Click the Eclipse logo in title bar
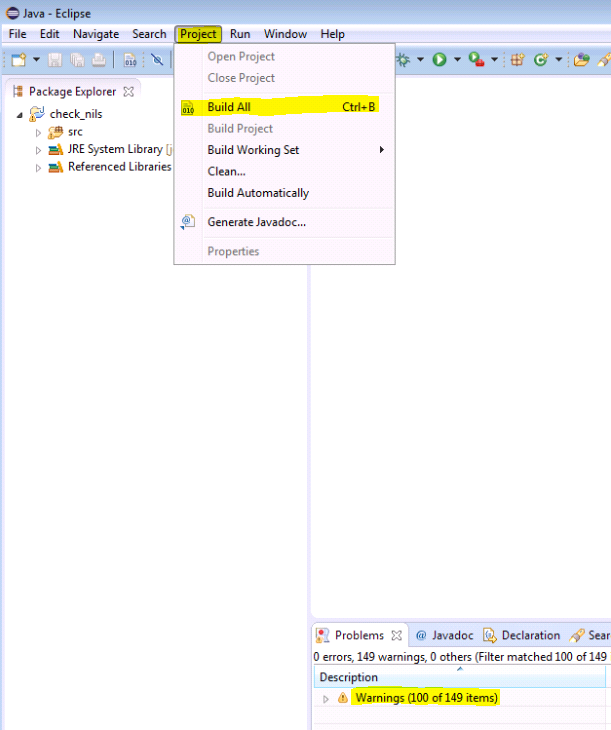The image size is (611, 730). 13,13
